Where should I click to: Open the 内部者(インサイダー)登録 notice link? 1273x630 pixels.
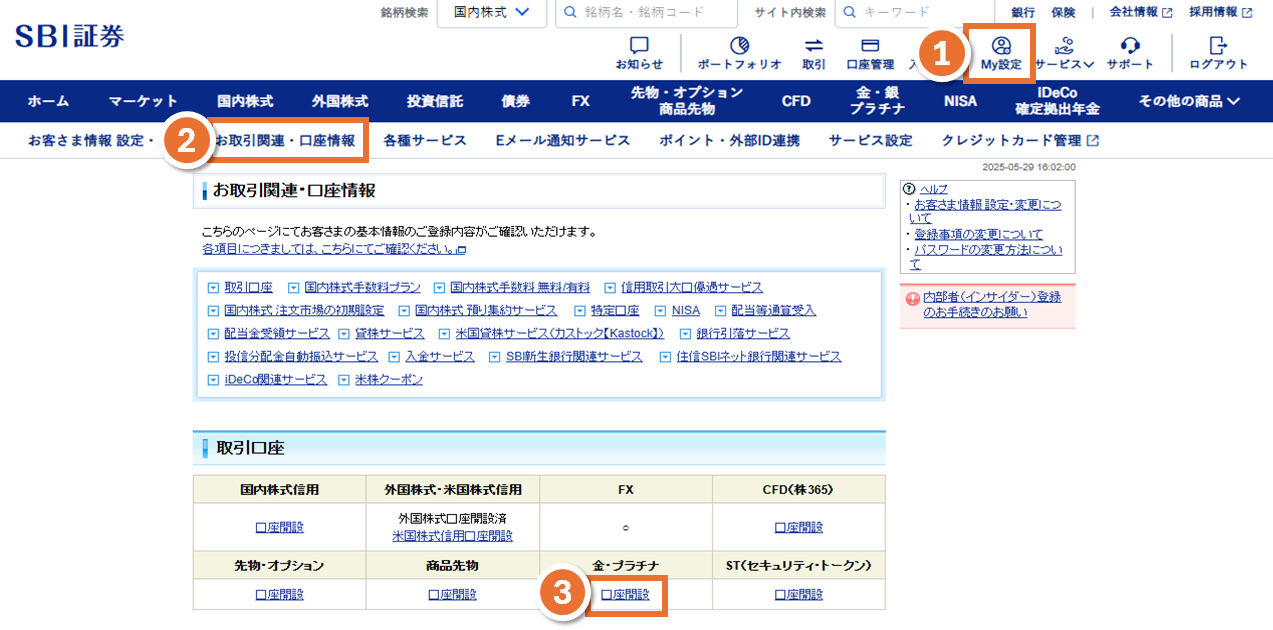point(992,305)
